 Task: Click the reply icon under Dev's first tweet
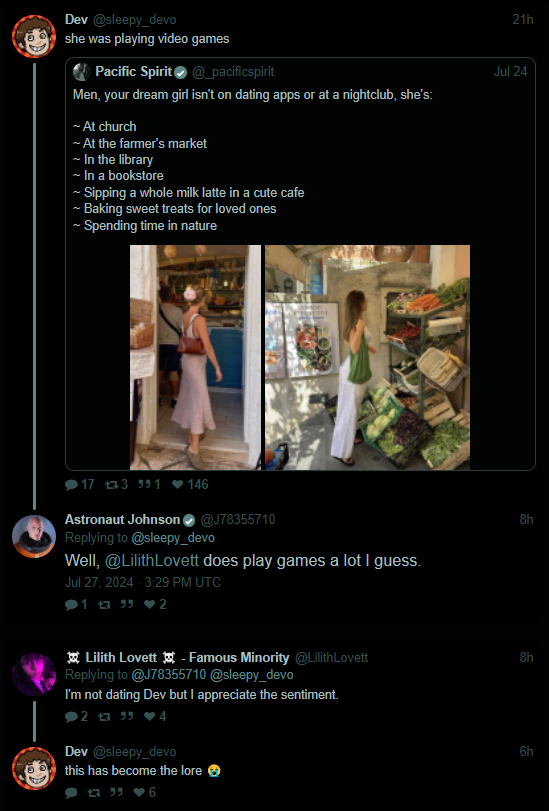click(x=71, y=485)
